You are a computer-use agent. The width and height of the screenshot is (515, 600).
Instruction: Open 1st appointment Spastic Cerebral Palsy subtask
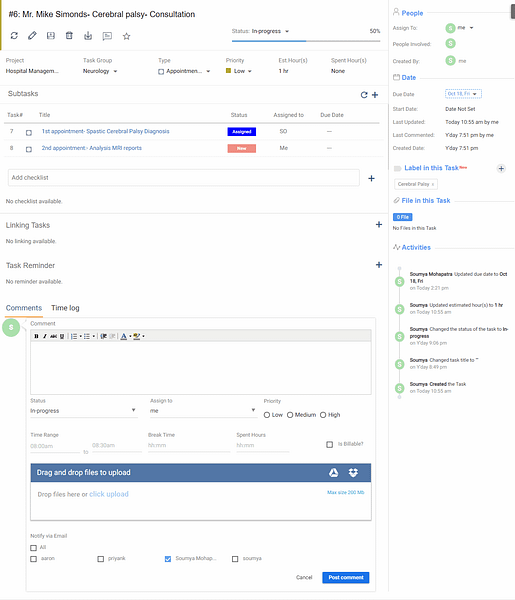[105, 131]
